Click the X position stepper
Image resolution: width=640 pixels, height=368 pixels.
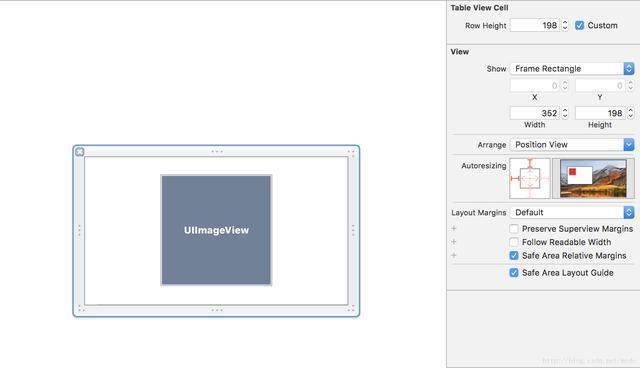pos(565,86)
